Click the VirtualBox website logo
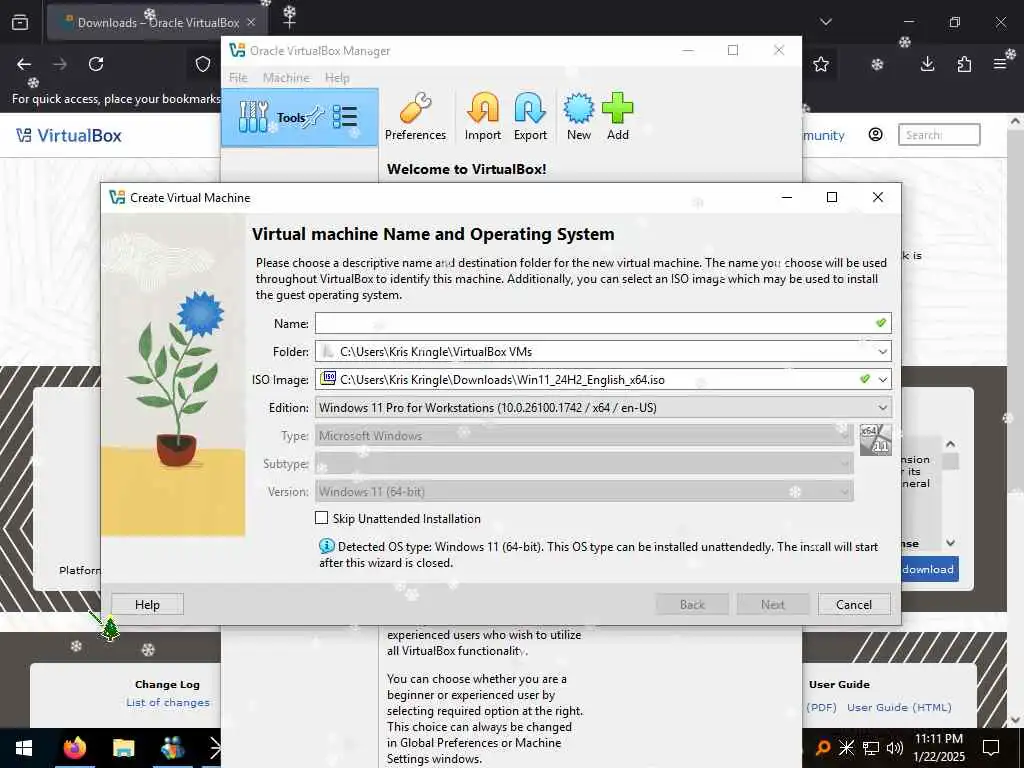This screenshot has height=768, width=1024. pyautogui.click(x=69, y=135)
